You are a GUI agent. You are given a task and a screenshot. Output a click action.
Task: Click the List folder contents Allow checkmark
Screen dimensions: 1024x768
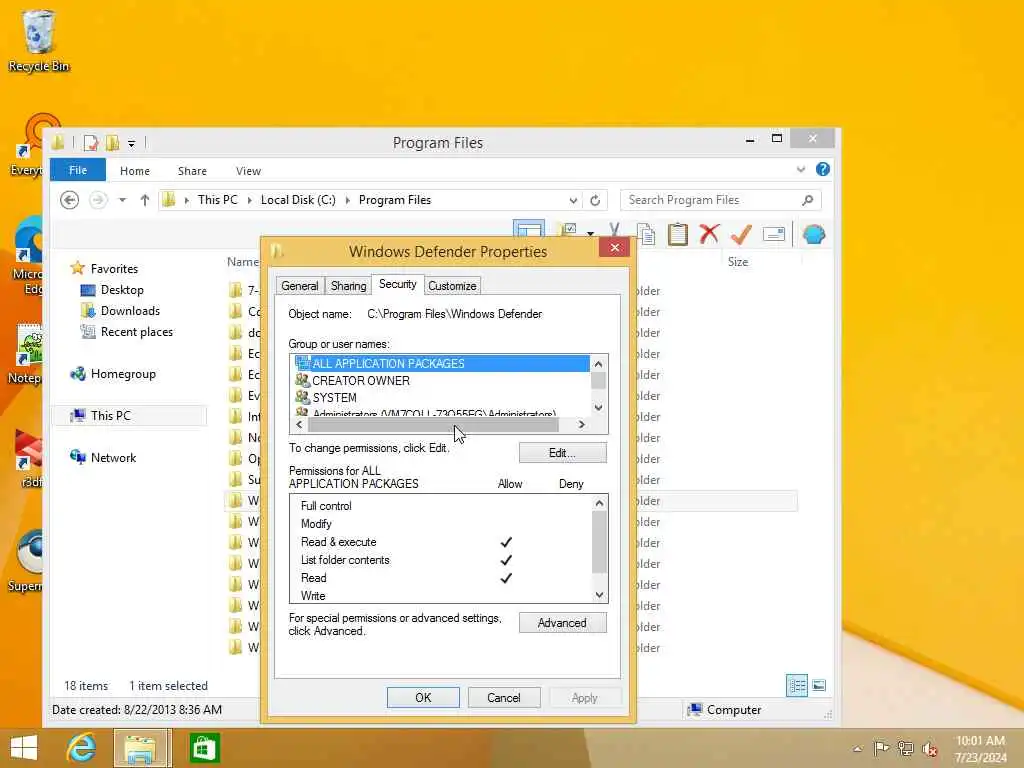[506, 560]
